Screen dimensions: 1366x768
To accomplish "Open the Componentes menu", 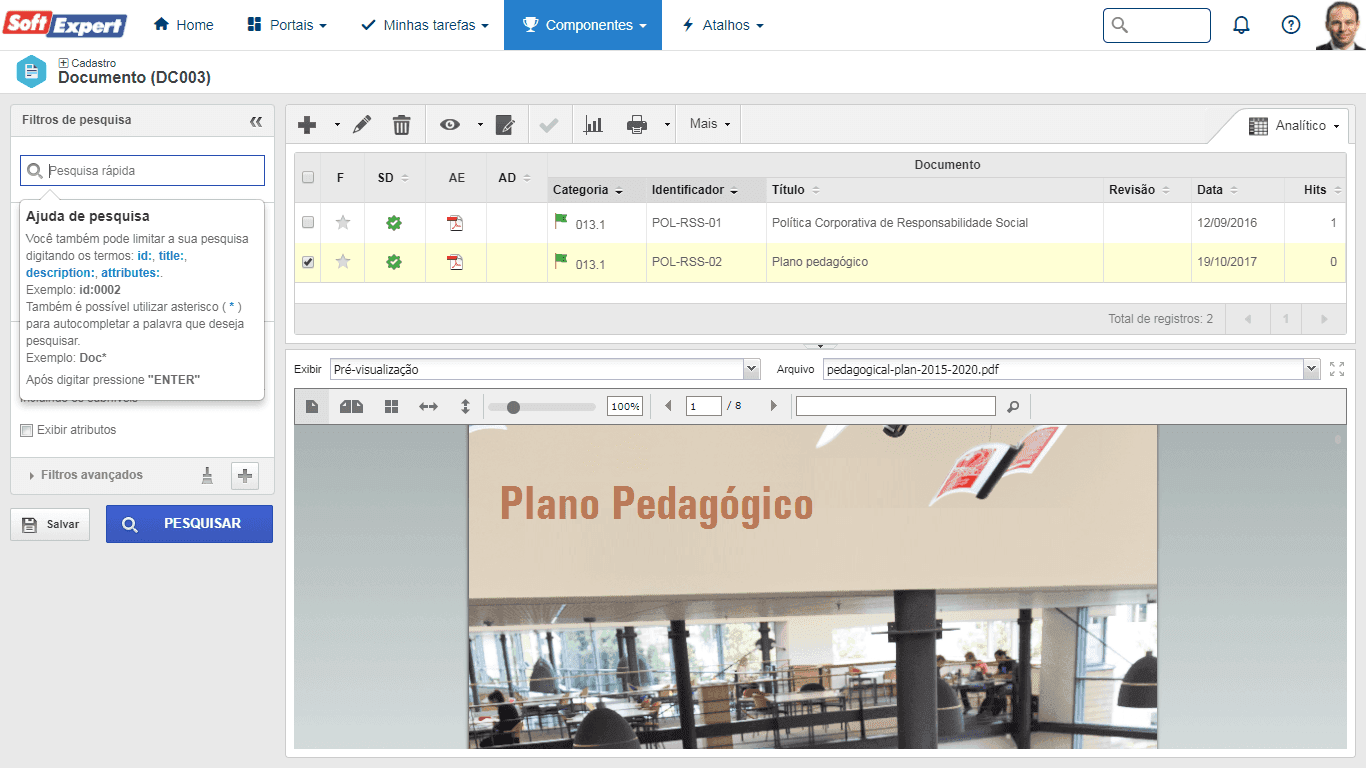I will tap(583, 25).
